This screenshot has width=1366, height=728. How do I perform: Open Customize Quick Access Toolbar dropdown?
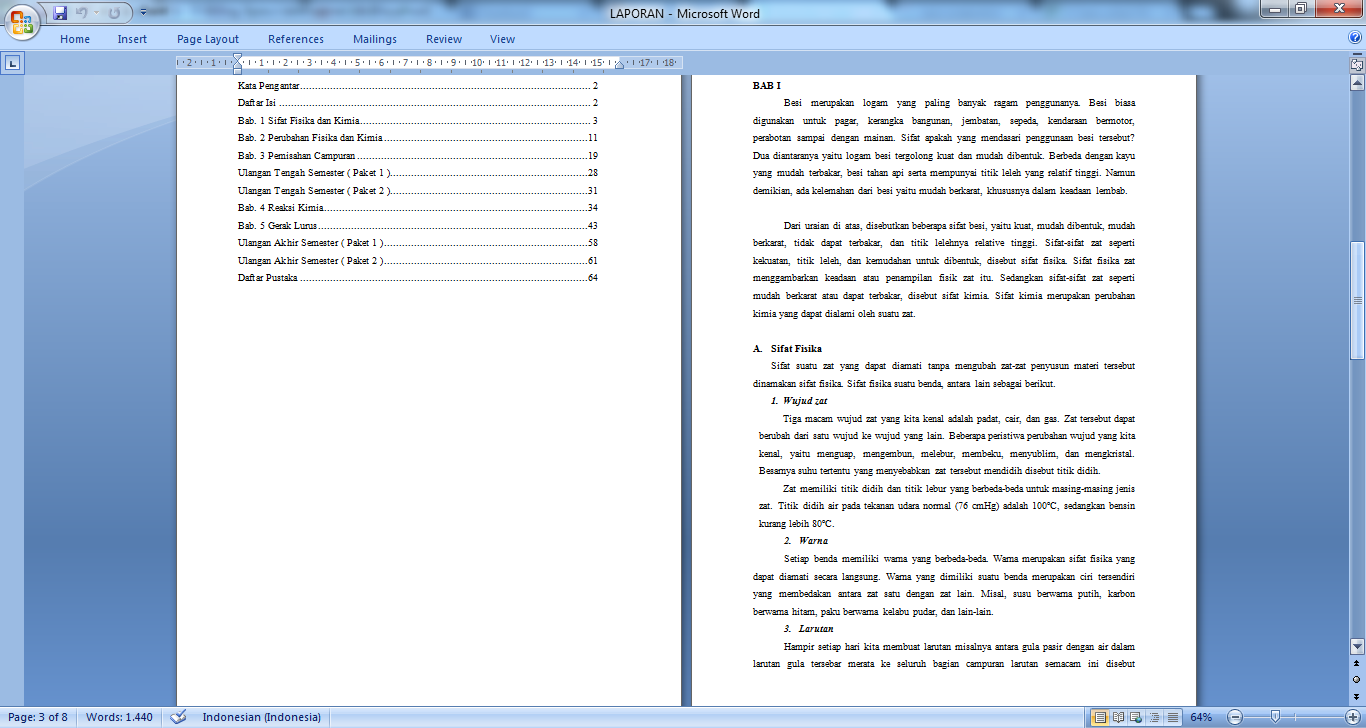point(144,13)
